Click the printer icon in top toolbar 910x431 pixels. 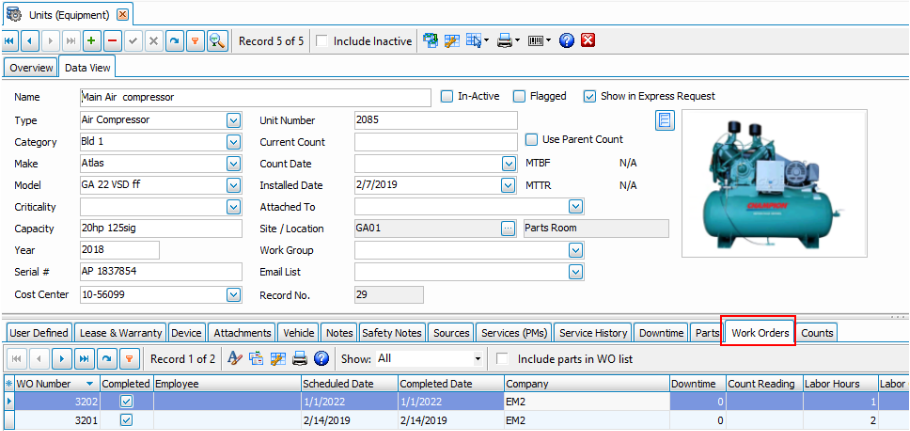click(x=505, y=41)
